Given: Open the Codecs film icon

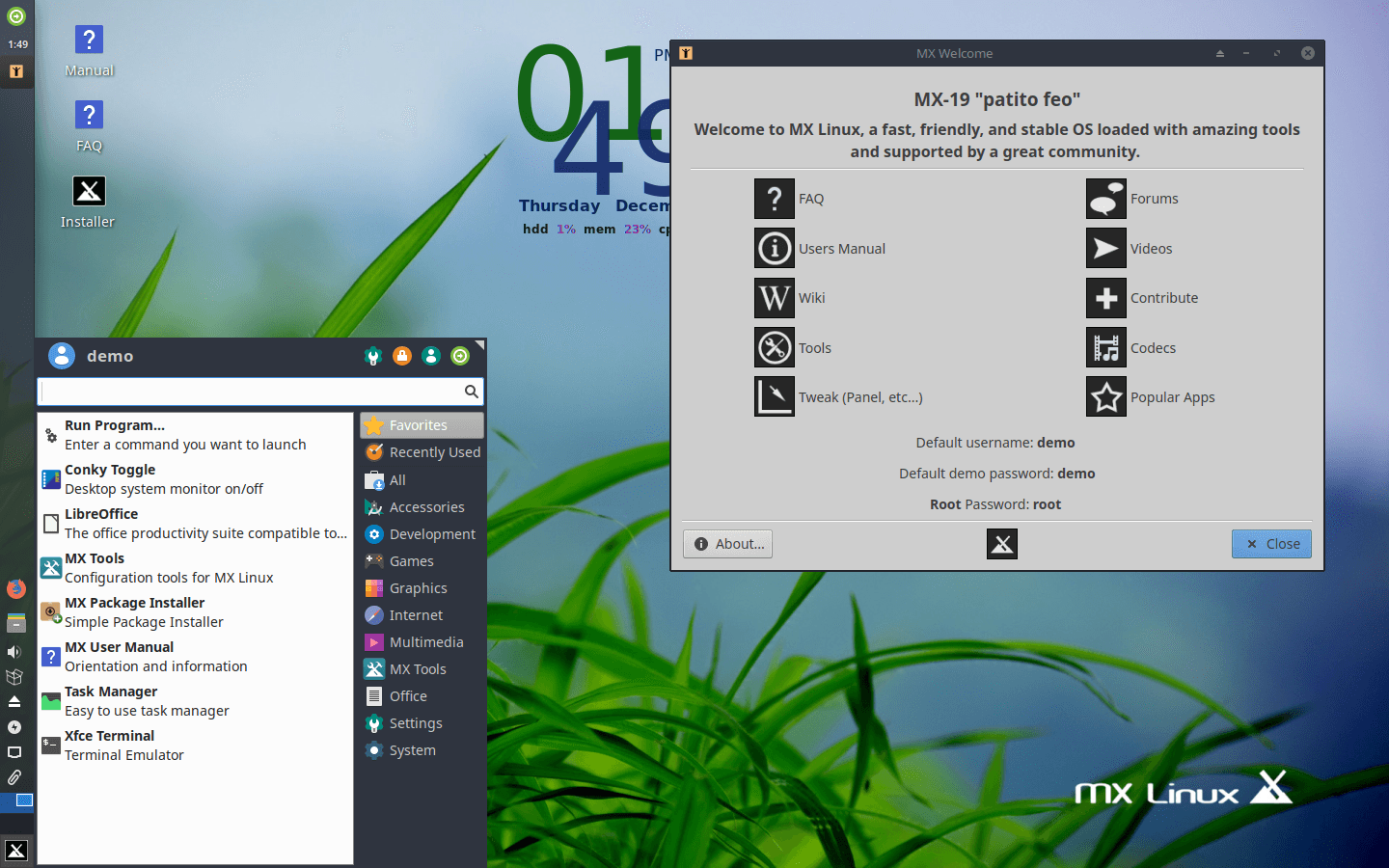Looking at the screenshot, I should 1106,347.
